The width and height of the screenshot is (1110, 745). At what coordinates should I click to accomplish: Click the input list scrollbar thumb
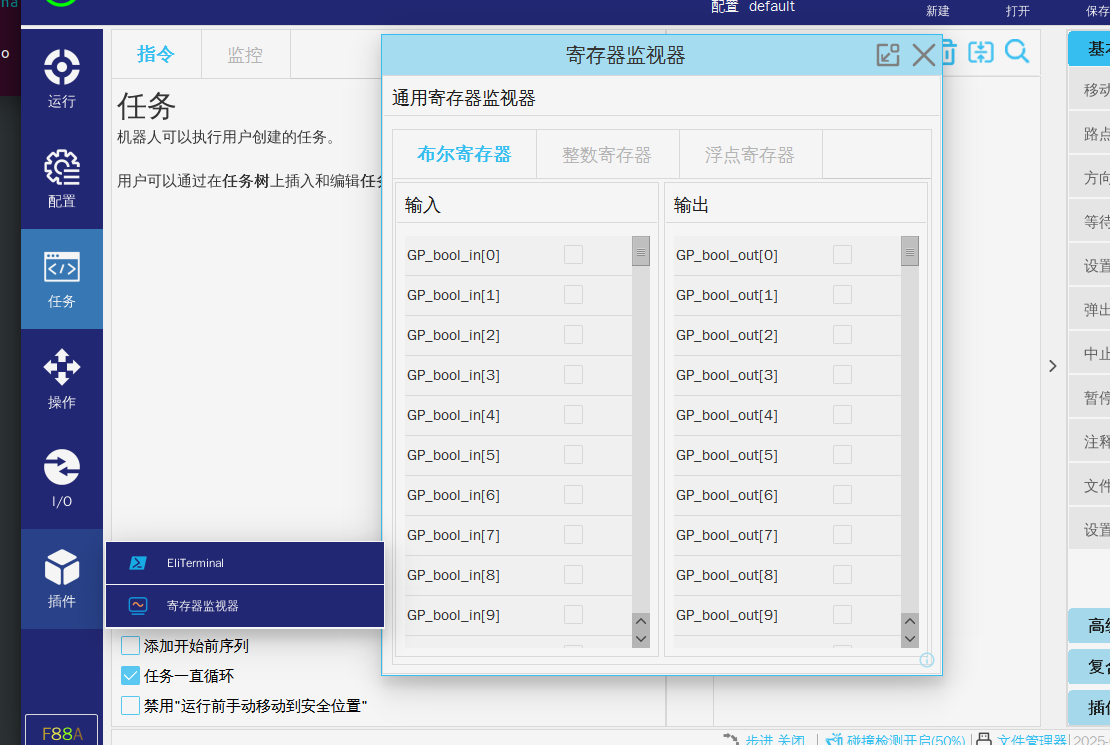(641, 251)
